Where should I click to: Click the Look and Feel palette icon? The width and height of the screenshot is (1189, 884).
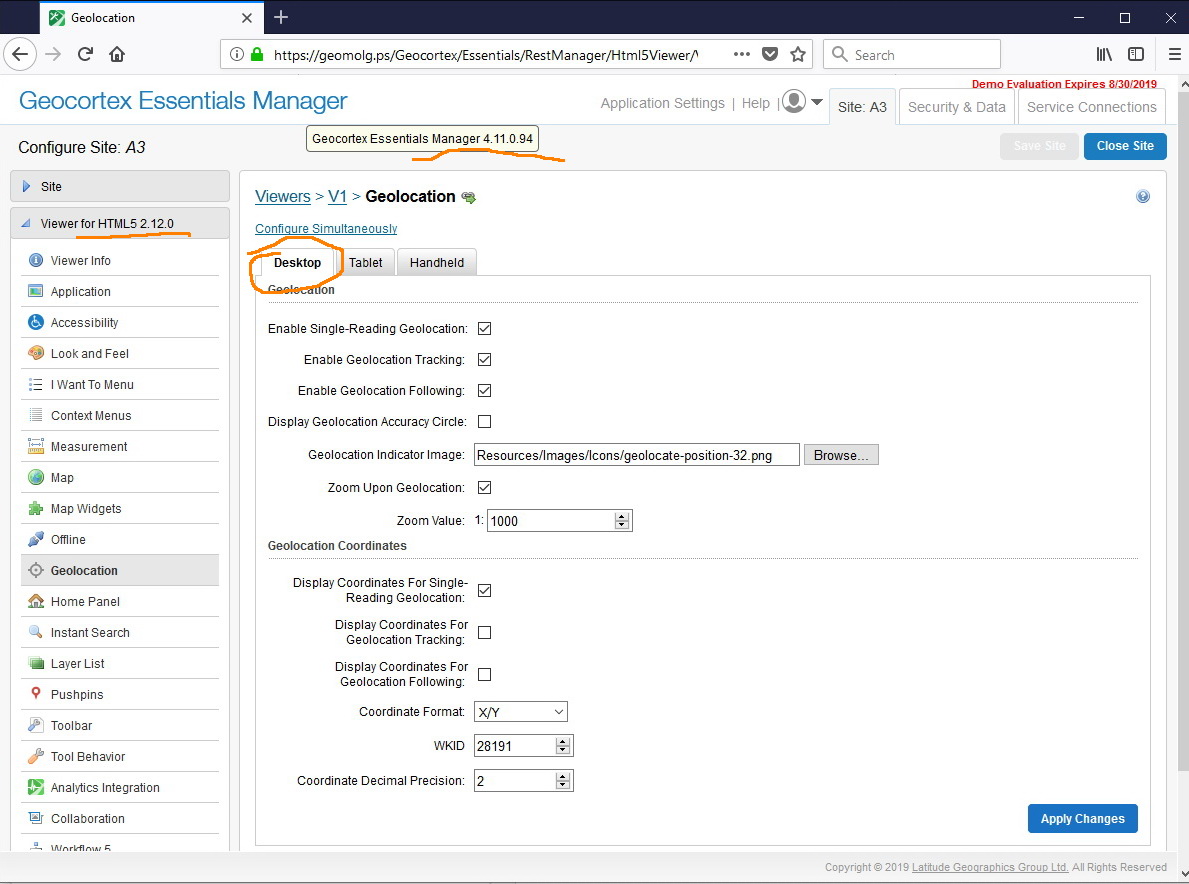pyautogui.click(x=36, y=353)
